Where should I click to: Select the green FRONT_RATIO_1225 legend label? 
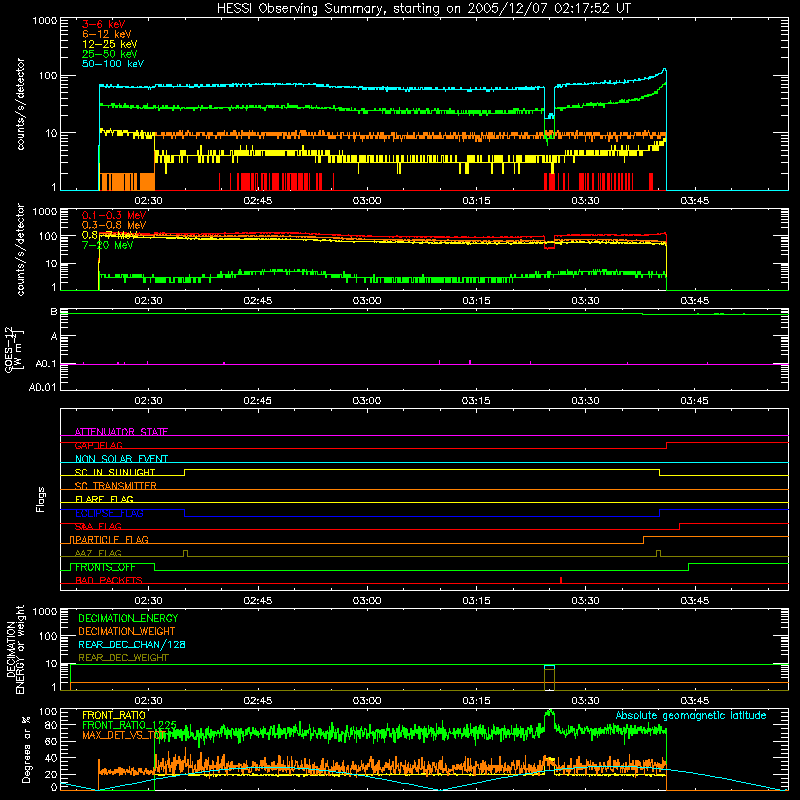coord(129,725)
